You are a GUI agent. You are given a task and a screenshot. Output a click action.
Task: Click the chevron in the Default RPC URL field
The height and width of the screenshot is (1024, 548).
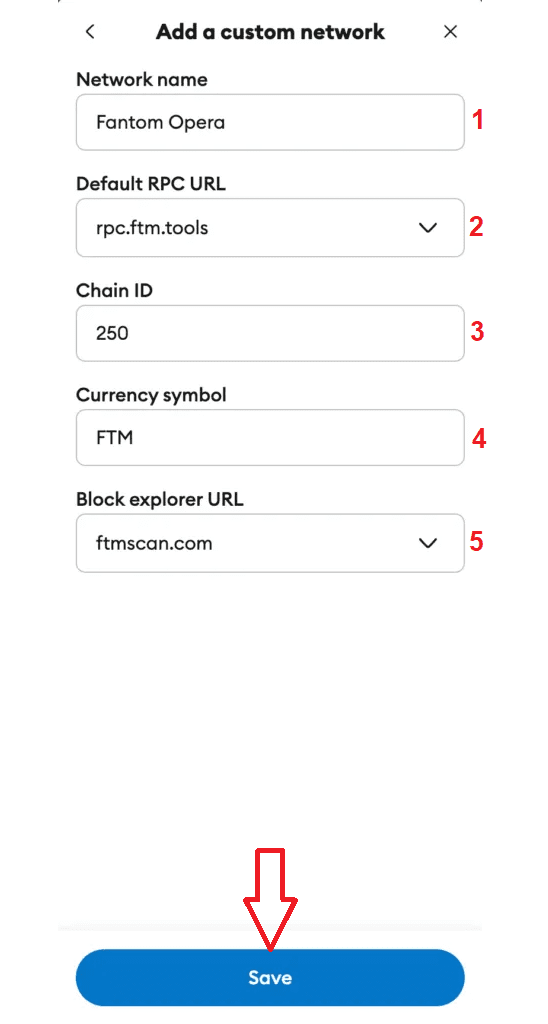coord(427,227)
